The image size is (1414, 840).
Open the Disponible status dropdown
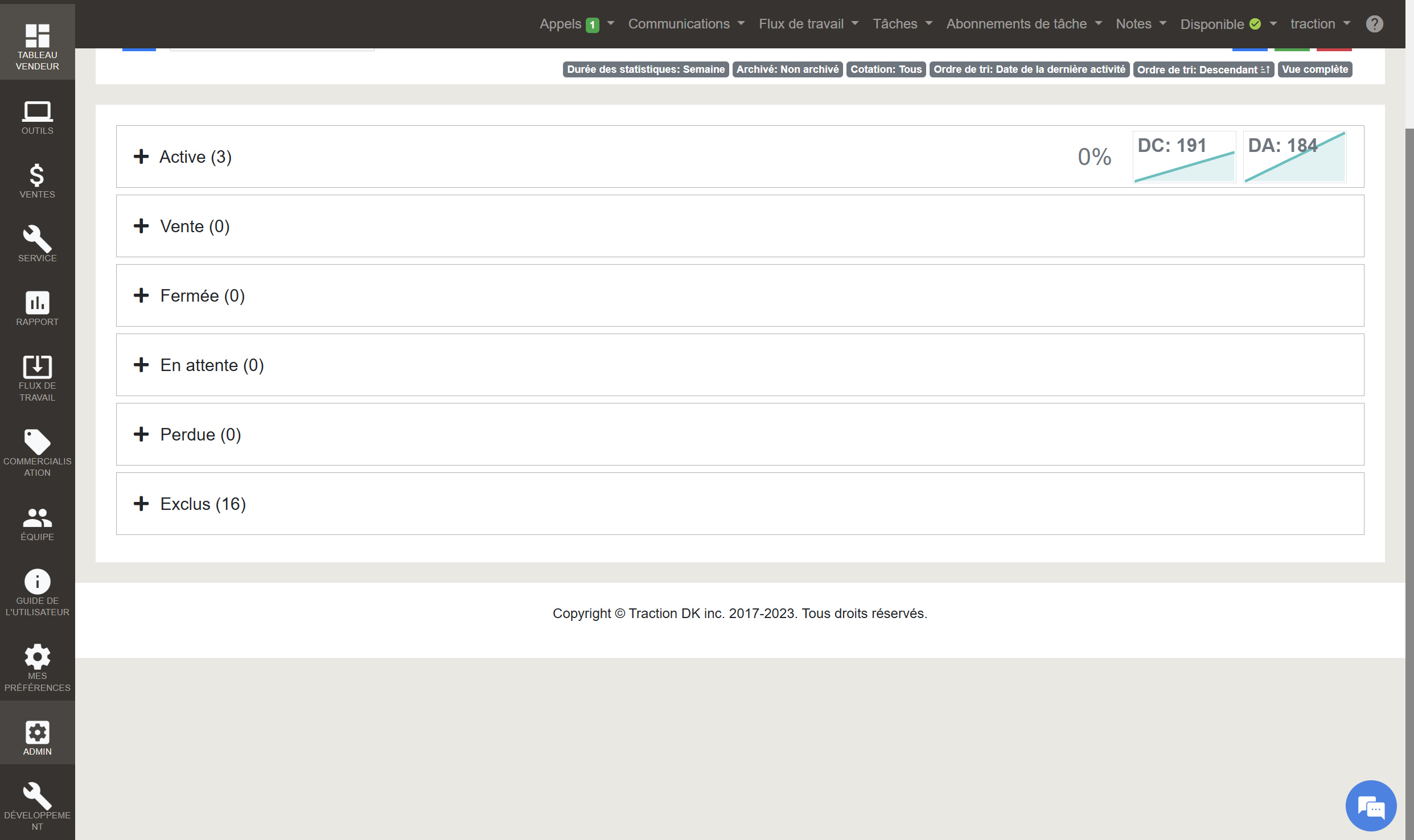pyautogui.click(x=1228, y=24)
